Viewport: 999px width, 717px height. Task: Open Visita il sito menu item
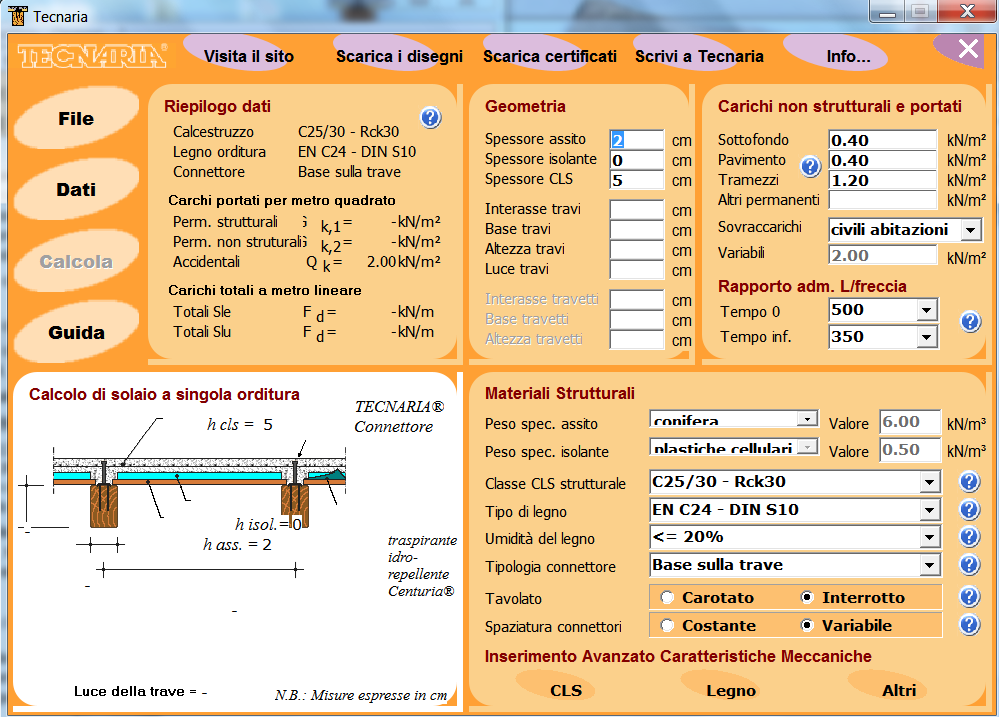pos(248,56)
